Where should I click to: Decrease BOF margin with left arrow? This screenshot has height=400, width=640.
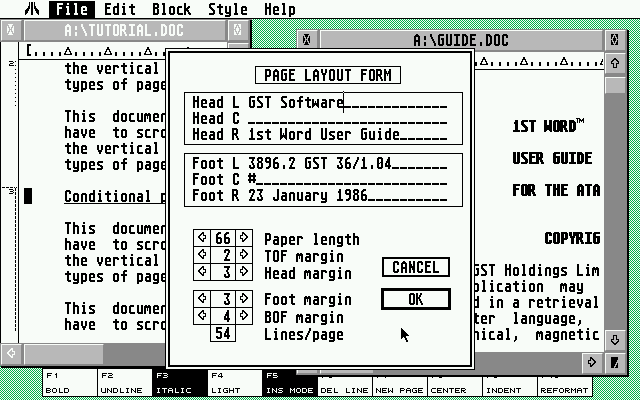[202, 316]
